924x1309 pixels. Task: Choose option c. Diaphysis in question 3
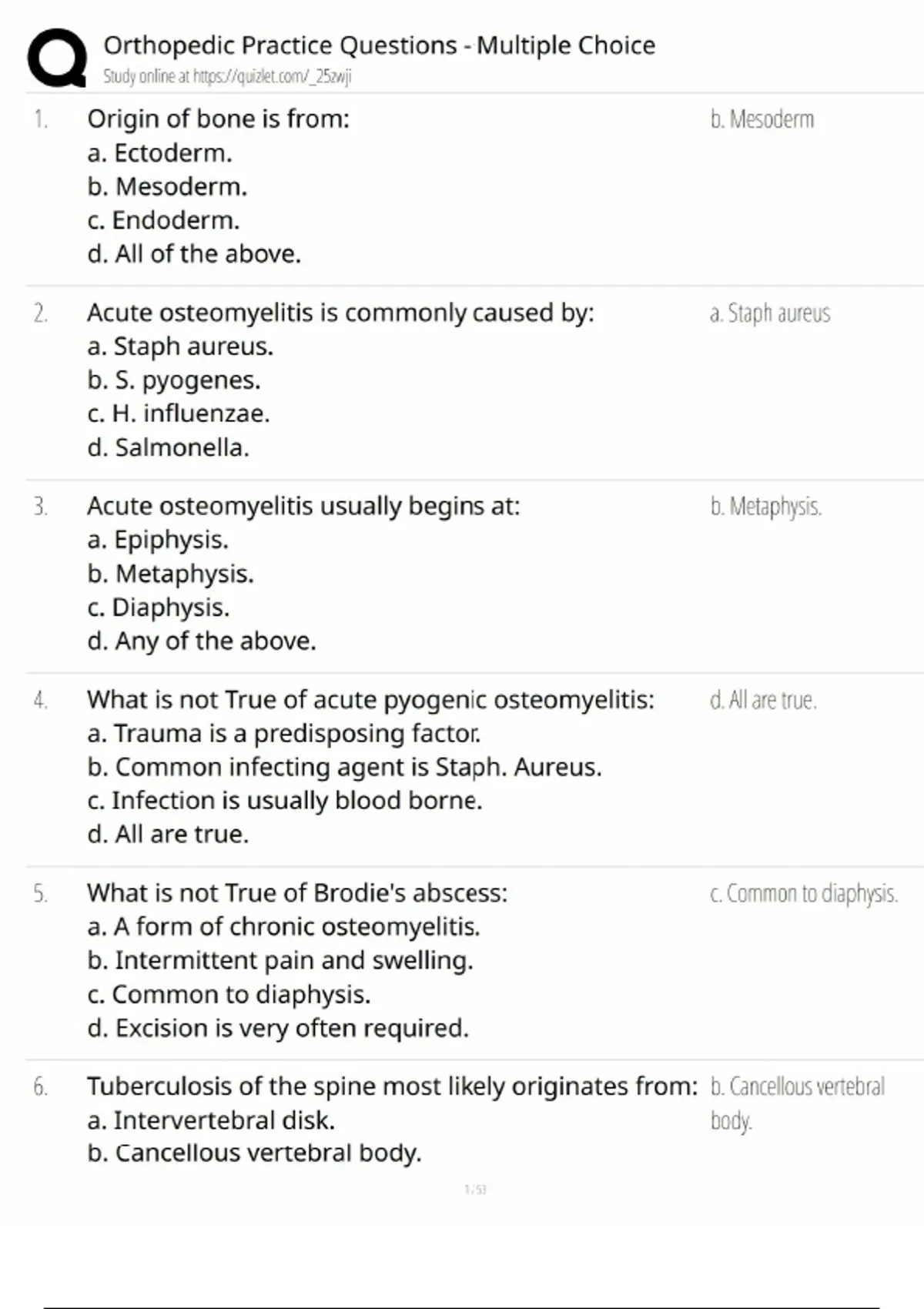coord(159,608)
